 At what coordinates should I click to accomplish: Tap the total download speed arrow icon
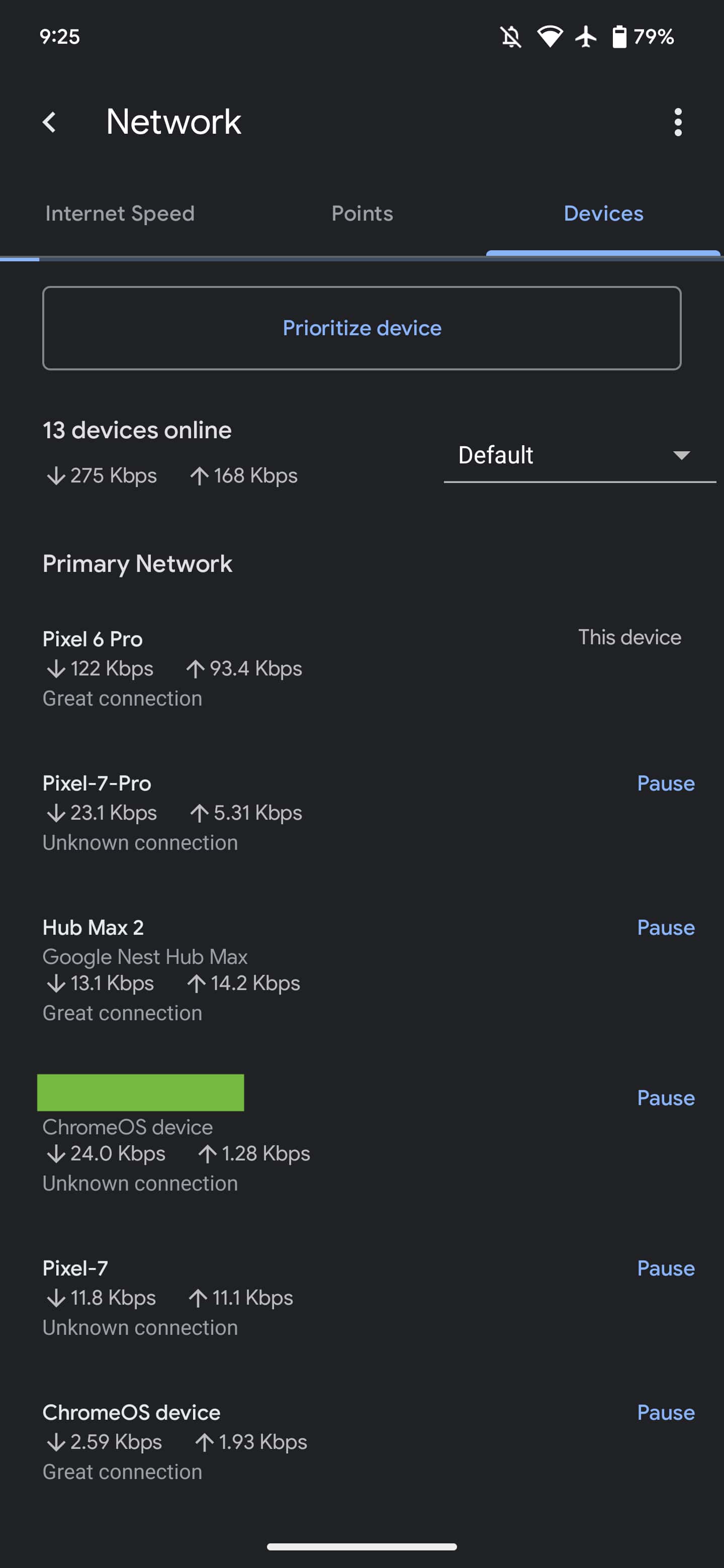tap(56, 475)
